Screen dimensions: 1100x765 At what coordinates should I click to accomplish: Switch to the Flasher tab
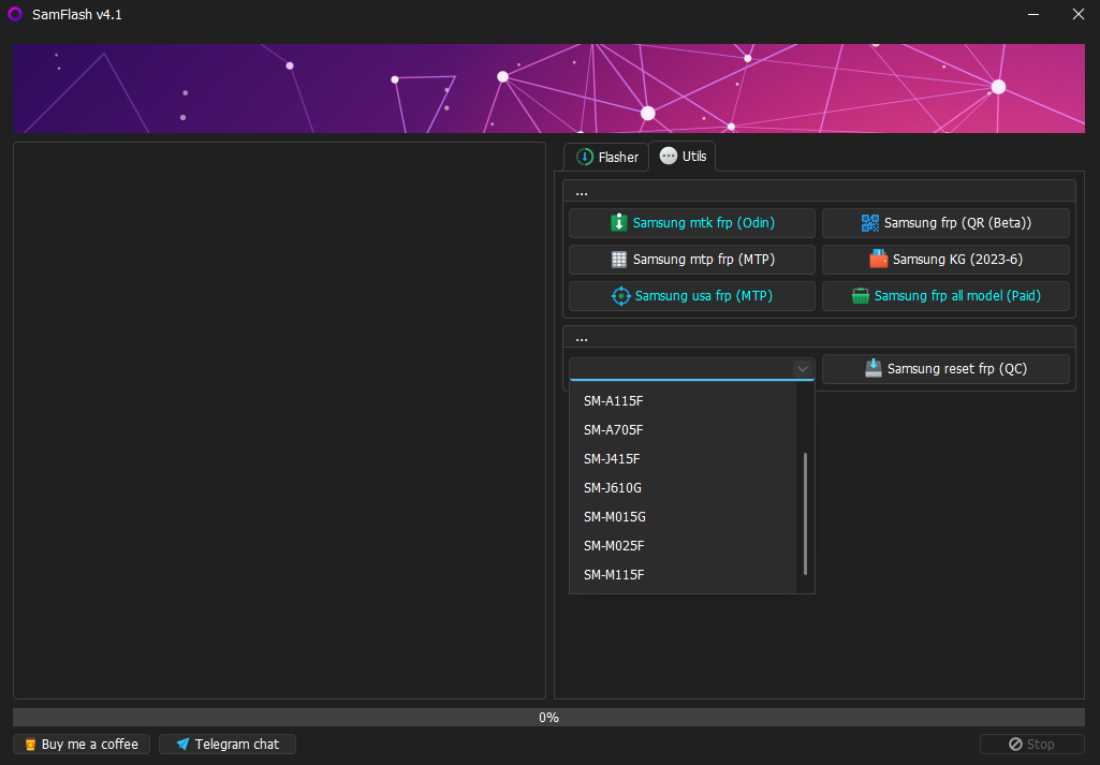[x=605, y=156]
